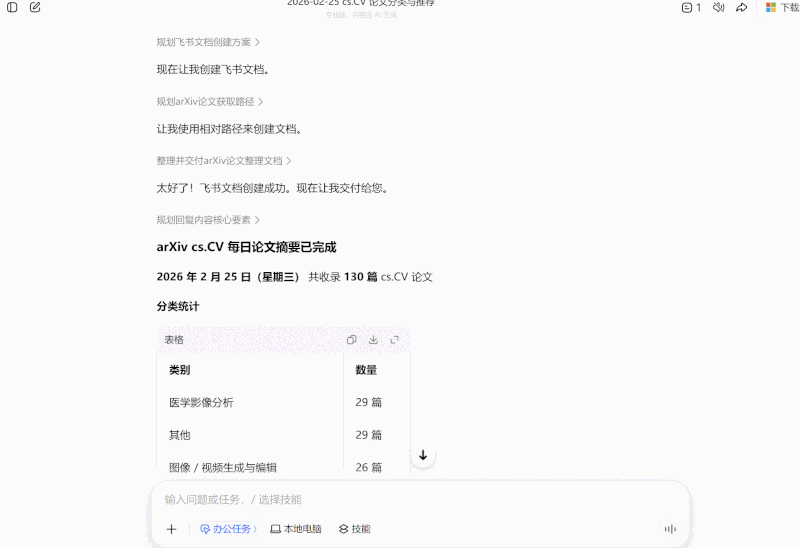Click the 表格 label on table header
Viewport: 800px width, 548px height.
point(173,340)
